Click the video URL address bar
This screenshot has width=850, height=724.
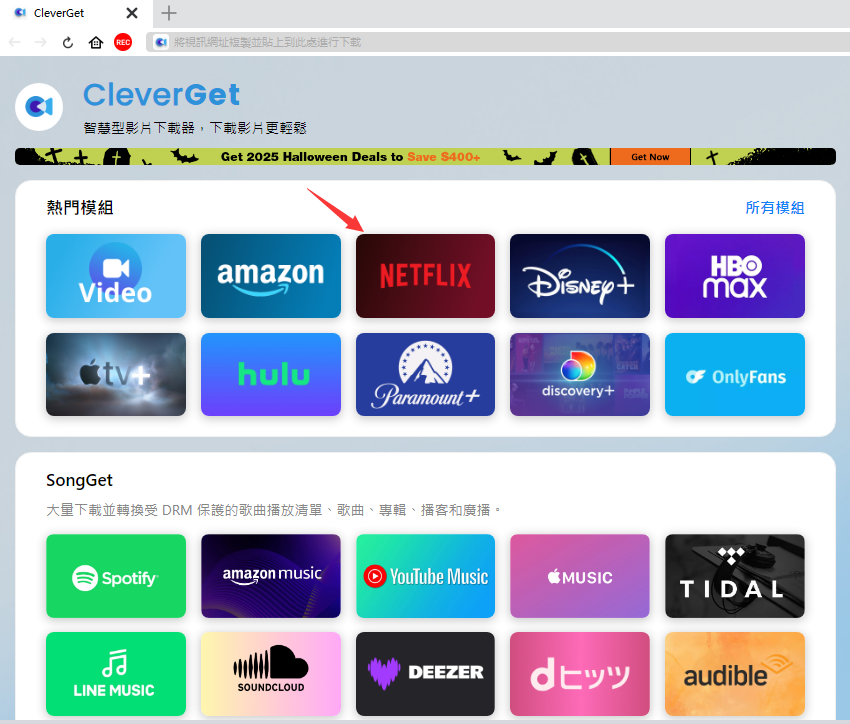coord(498,42)
